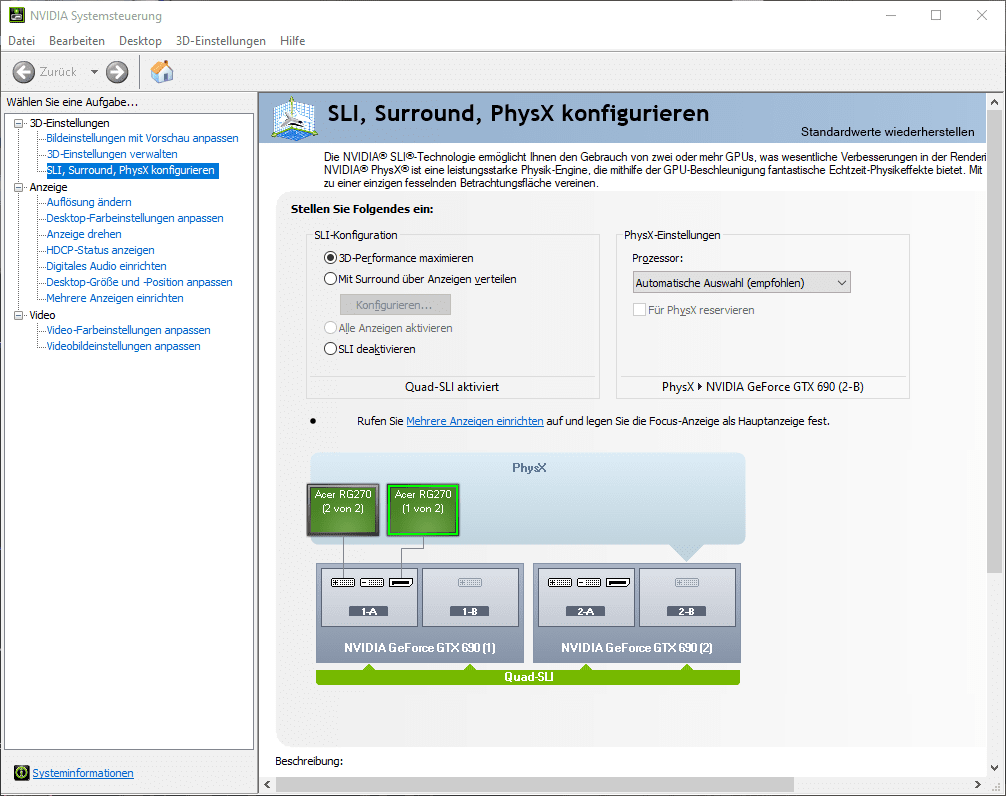
Task: Click the horizontal scrollbar right arrow
Action: 978,784
